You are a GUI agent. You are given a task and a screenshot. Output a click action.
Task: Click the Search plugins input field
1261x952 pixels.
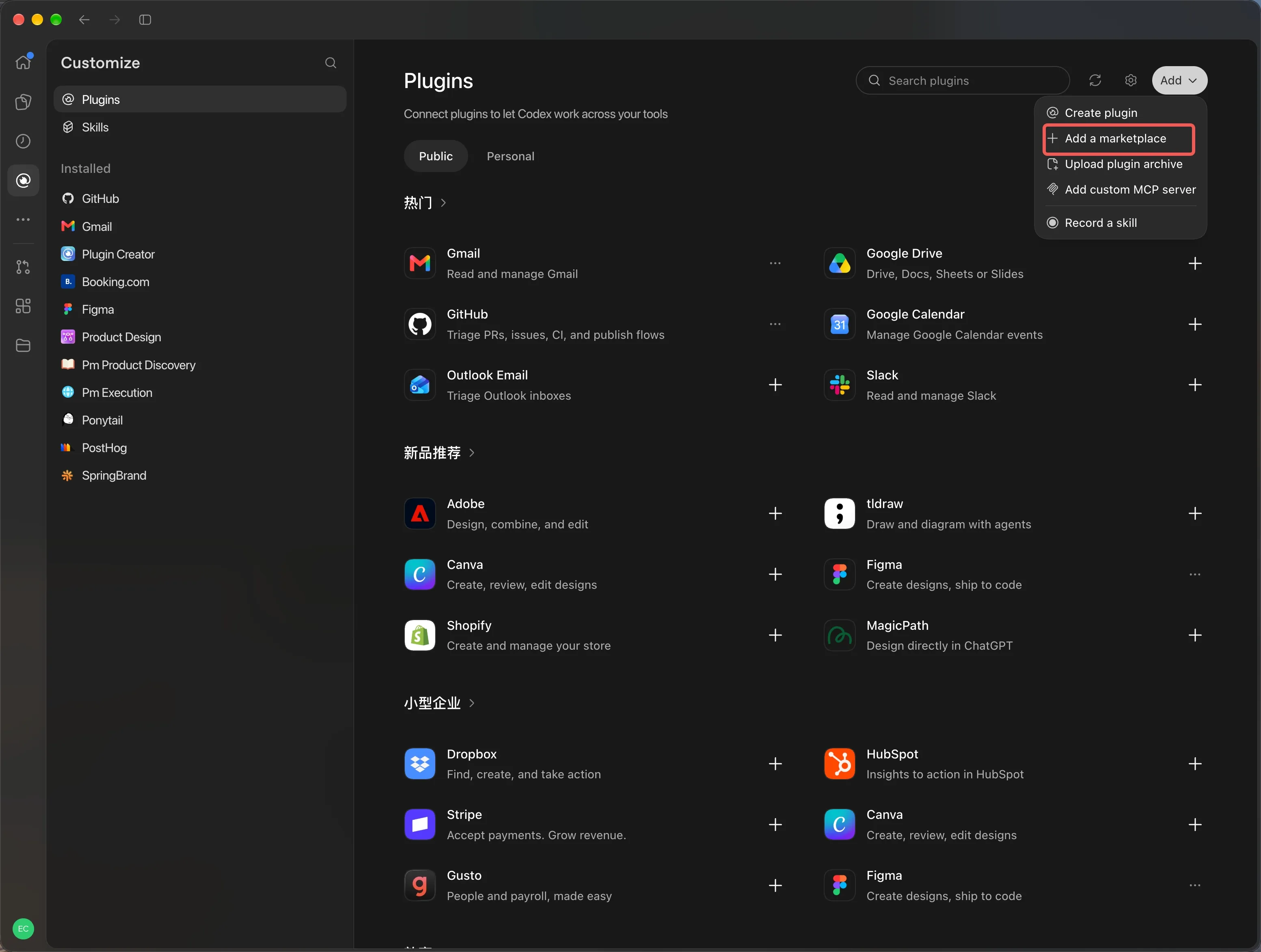(962, 80)
